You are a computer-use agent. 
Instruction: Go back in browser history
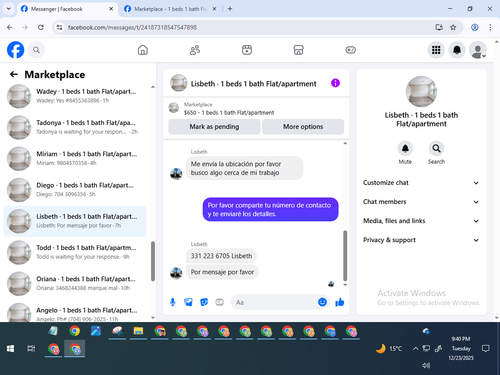[x=10, y=27]
